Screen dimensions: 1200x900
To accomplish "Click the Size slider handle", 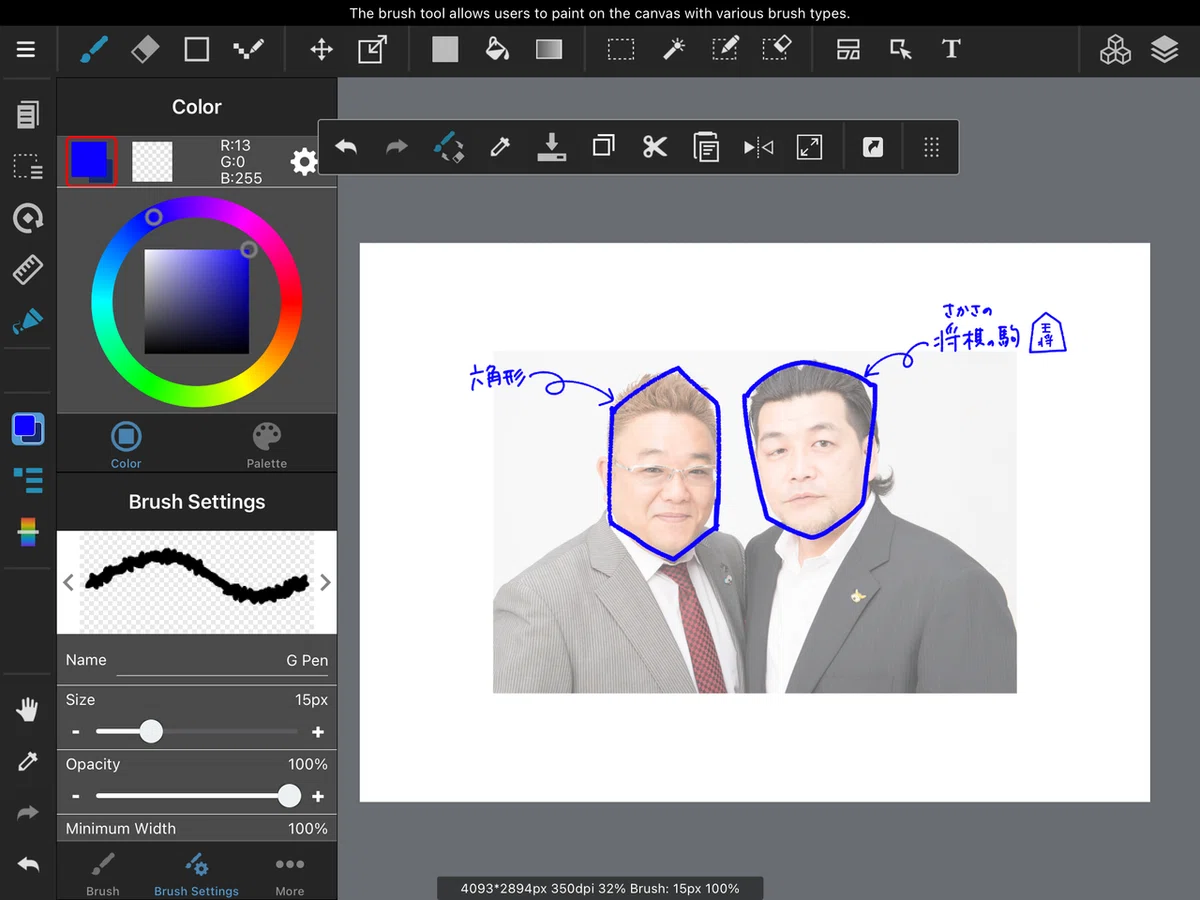I will point(151,732).
